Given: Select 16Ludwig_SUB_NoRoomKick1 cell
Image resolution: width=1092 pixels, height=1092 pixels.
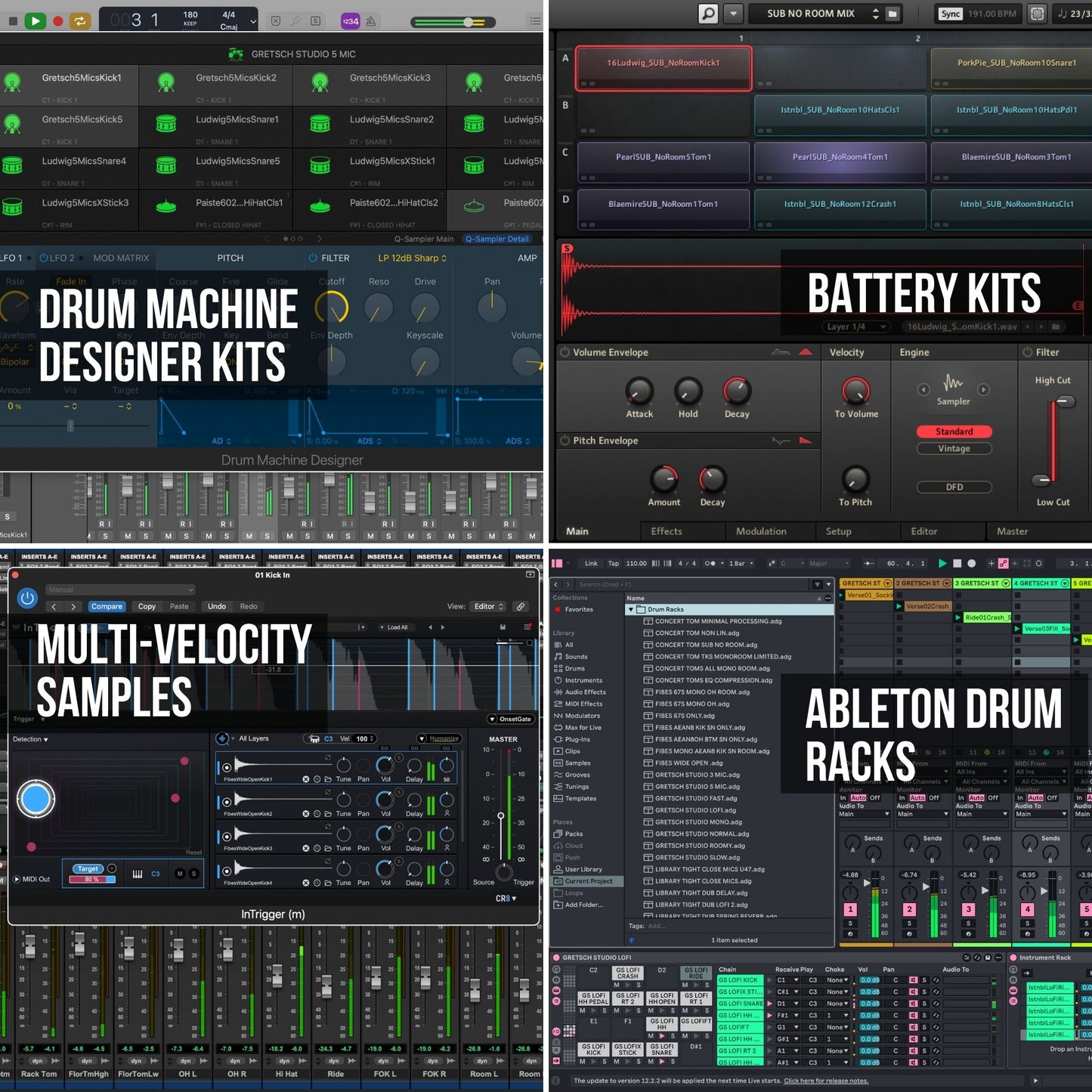Looking at the screenshot, I should (x=664, y=68).
